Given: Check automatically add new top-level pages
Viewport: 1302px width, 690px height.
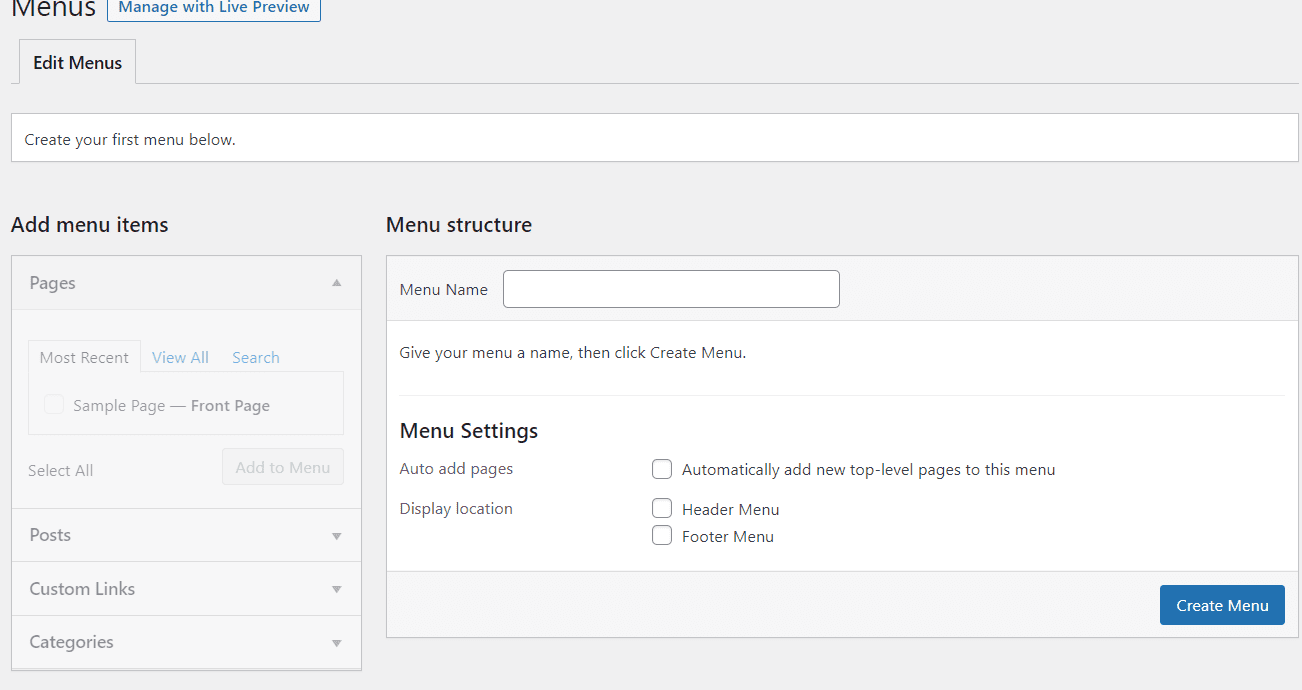Looking at the screenshot, I should (x=662, y=469).
